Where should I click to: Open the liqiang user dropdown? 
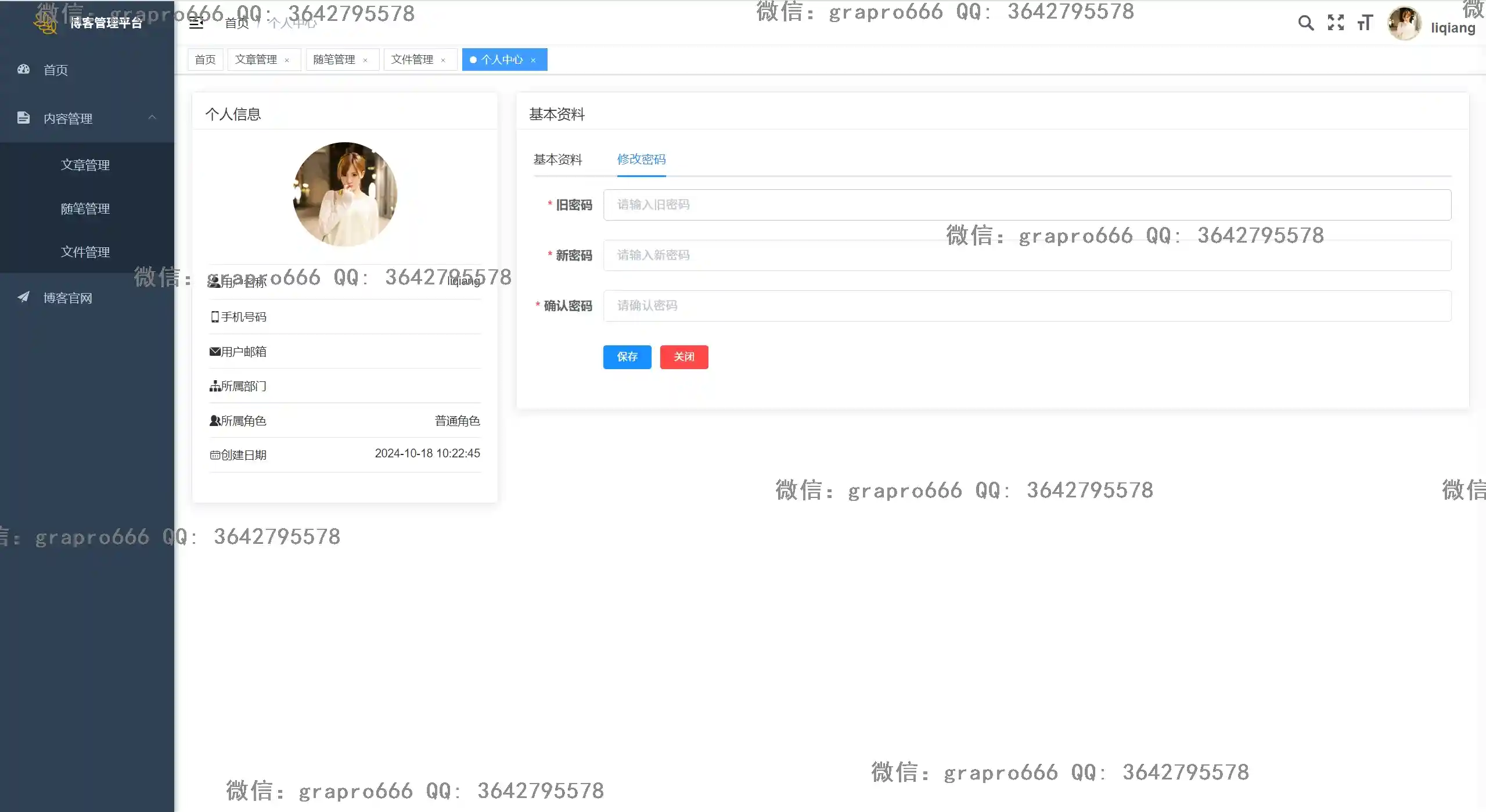point(1452,28)
